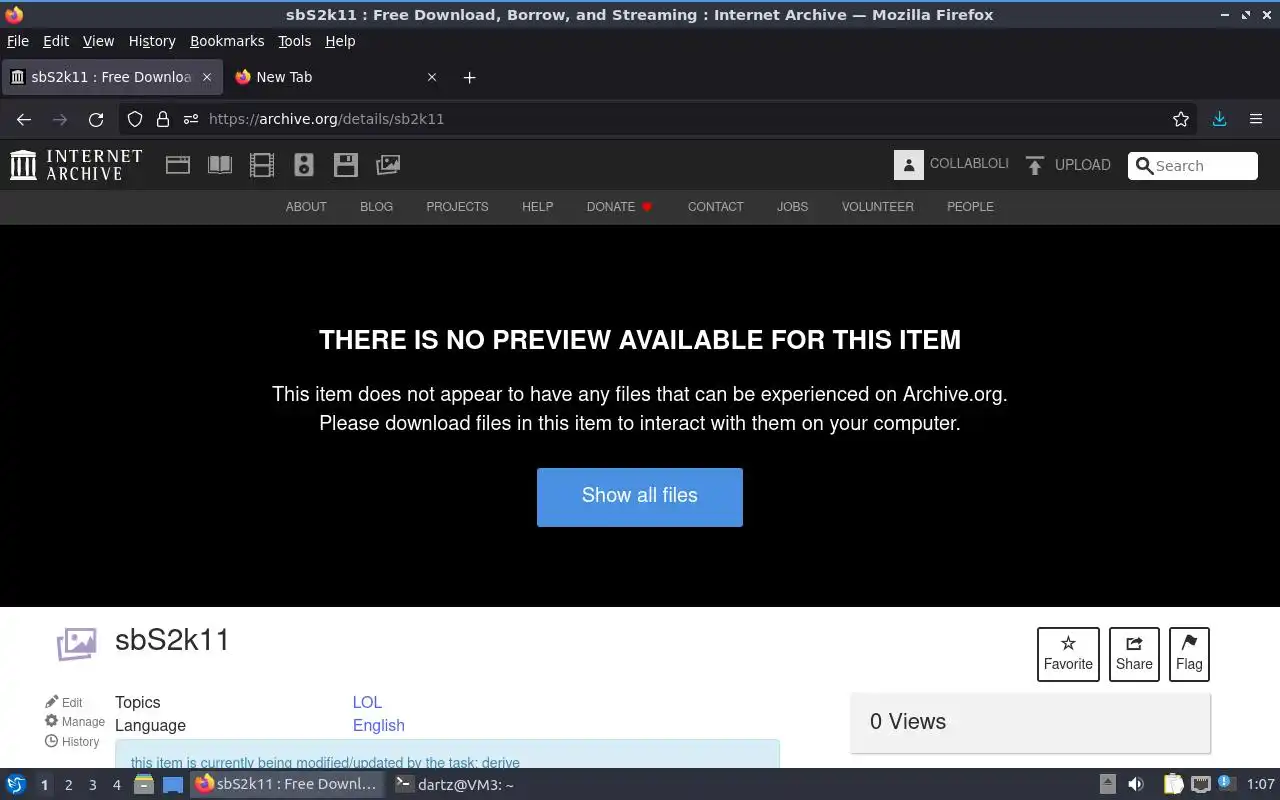Click the URL address bar
The image size is (1280, 800).
click(660, 119)
